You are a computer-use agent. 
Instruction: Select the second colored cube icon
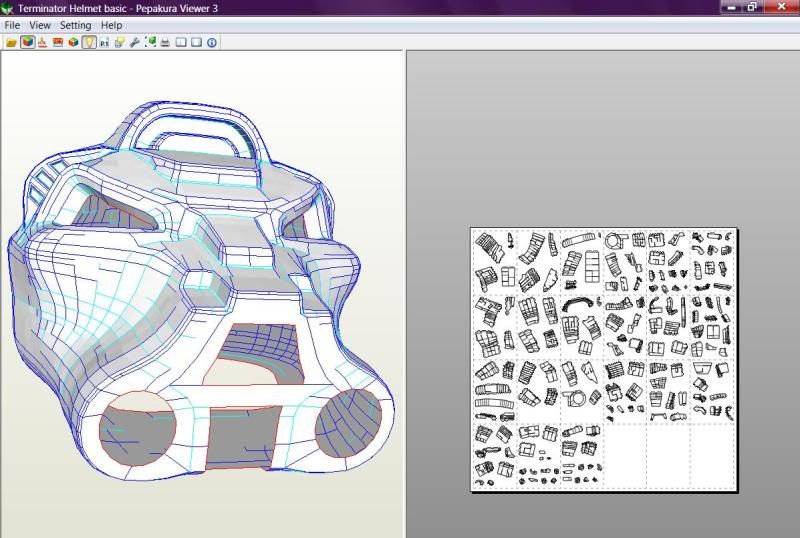[x=73, y=42]
